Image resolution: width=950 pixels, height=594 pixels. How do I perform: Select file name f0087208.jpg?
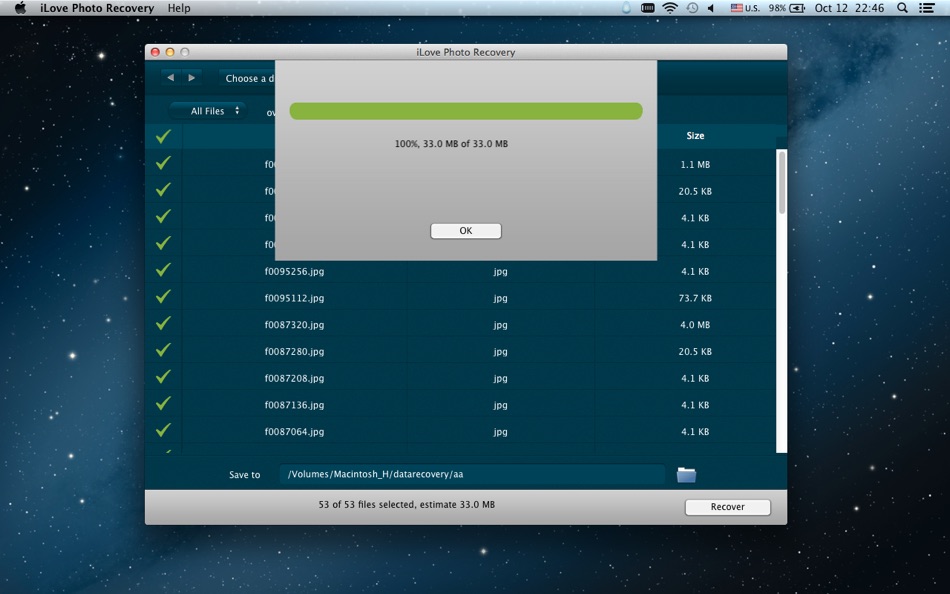(x=294, y=378)
